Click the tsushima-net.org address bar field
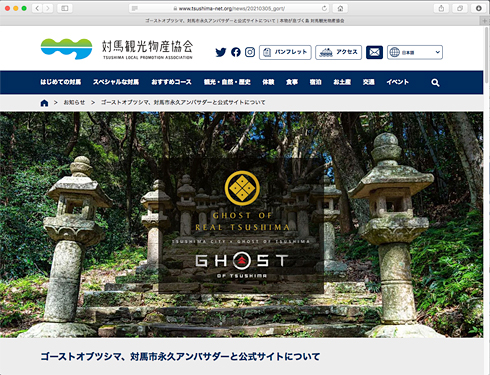 pyautogui.click(x=229, y=8)
